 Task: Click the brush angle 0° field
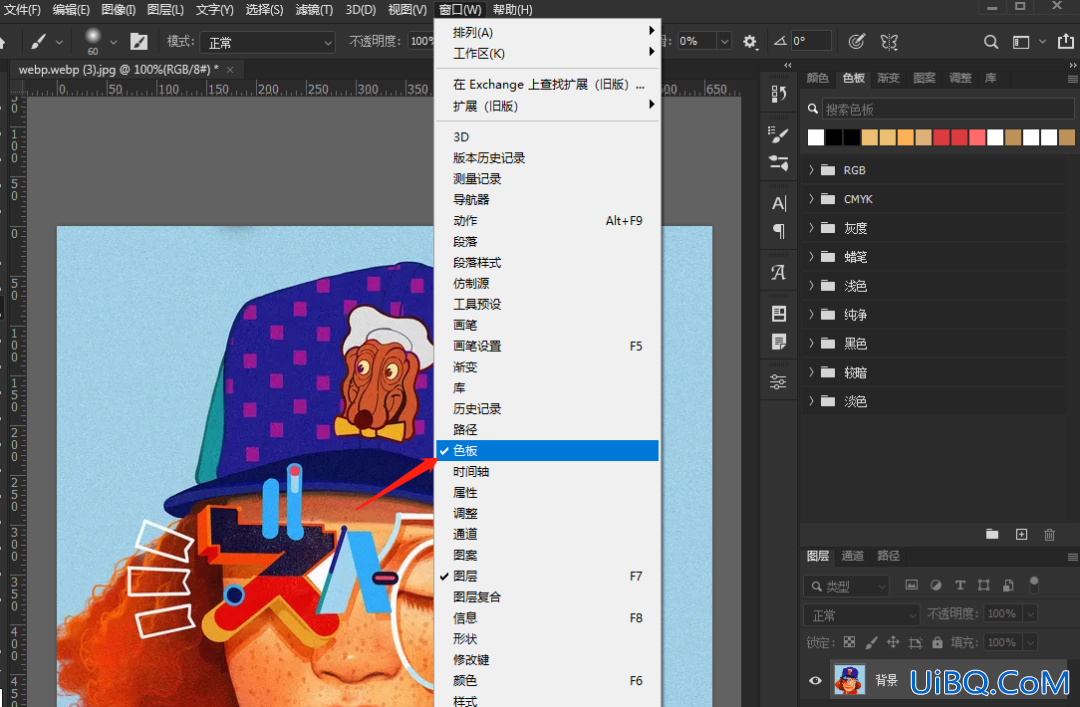click(x=810, y=41)
